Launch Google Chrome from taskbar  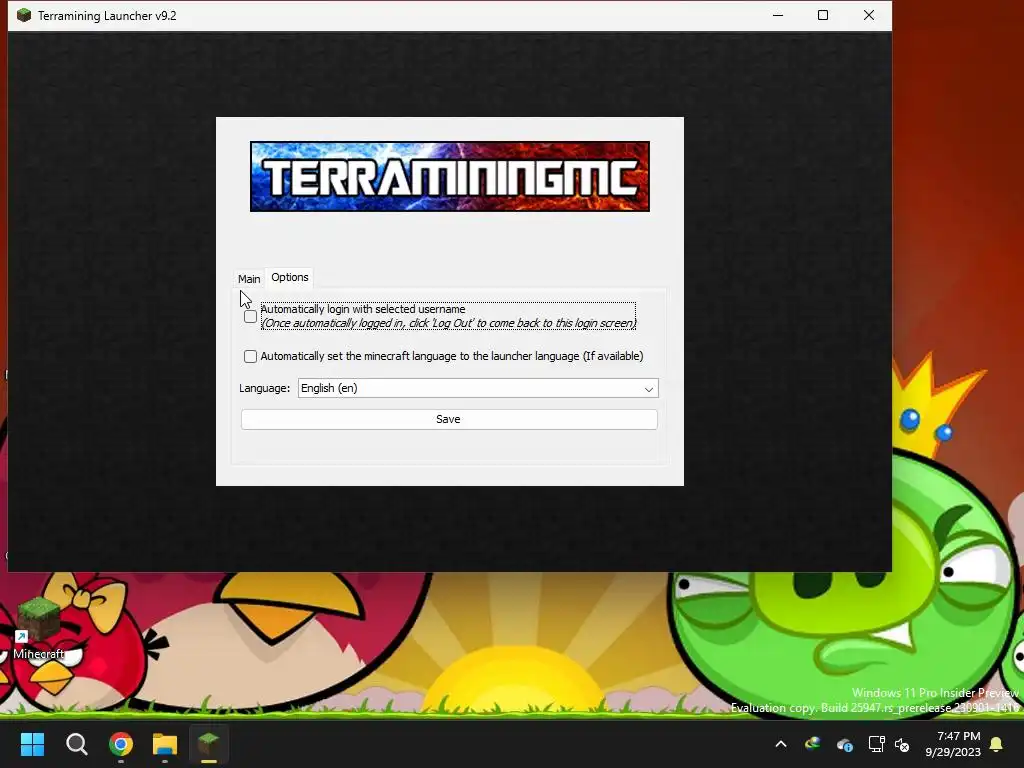click(x=121, y=744)
